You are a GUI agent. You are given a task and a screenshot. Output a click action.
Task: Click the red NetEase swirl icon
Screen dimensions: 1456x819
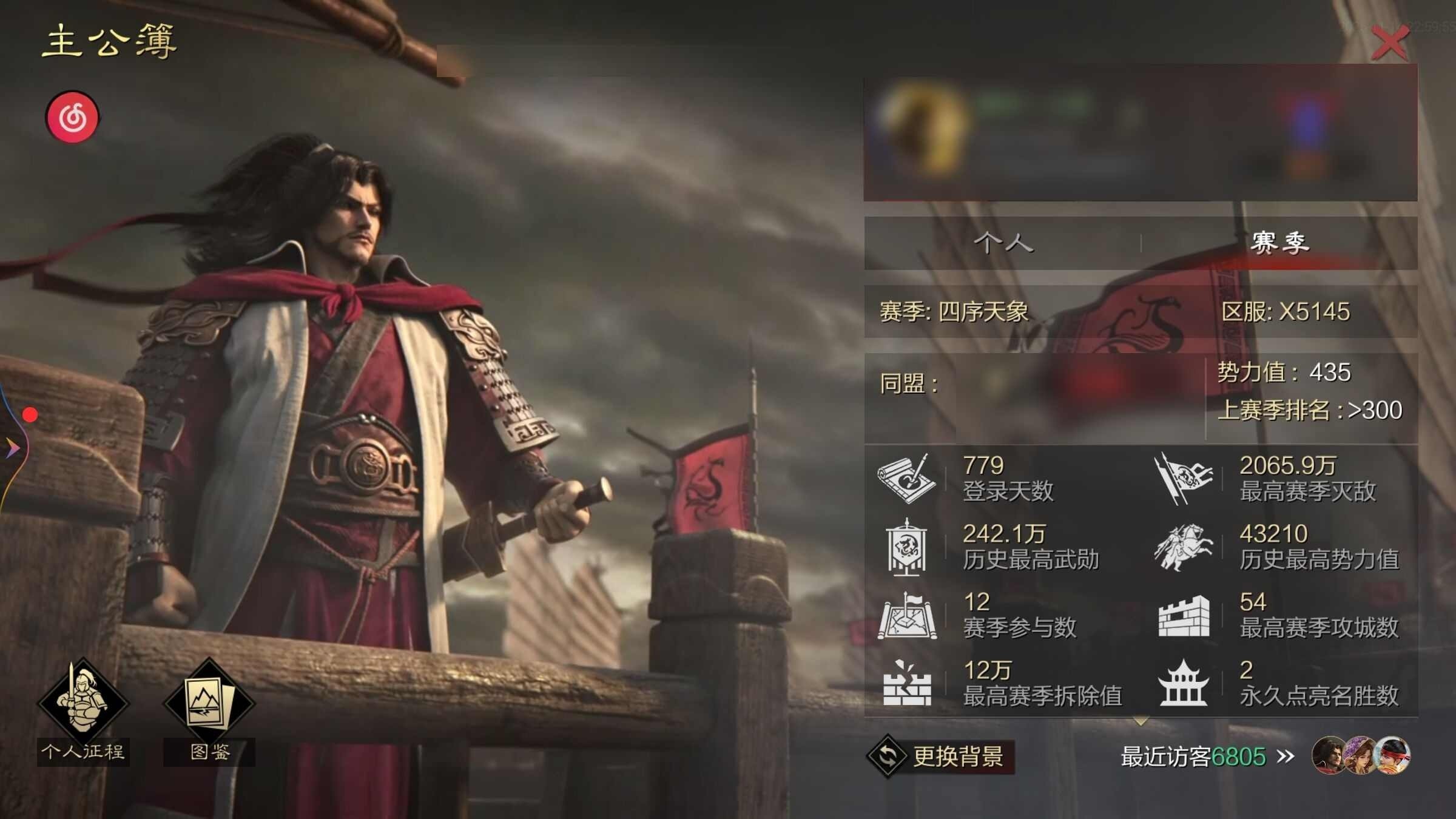73,117
